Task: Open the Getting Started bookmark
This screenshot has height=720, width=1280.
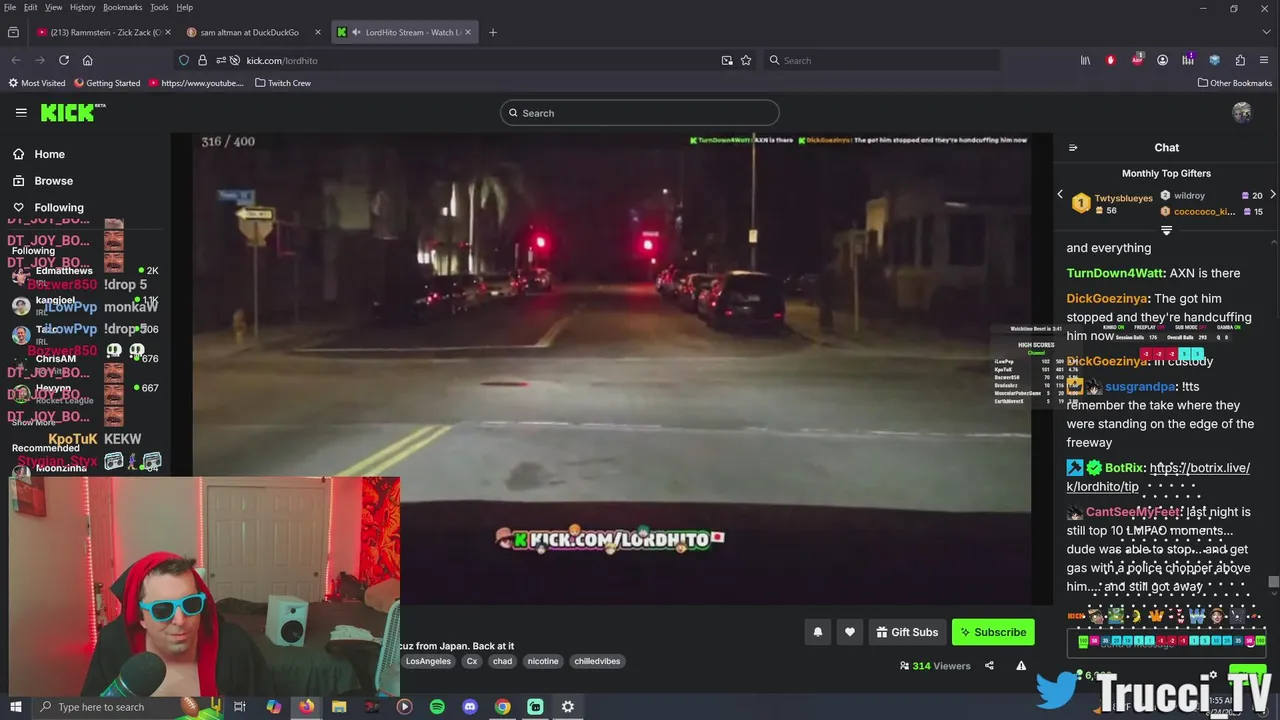Action: tap(107, 83)
